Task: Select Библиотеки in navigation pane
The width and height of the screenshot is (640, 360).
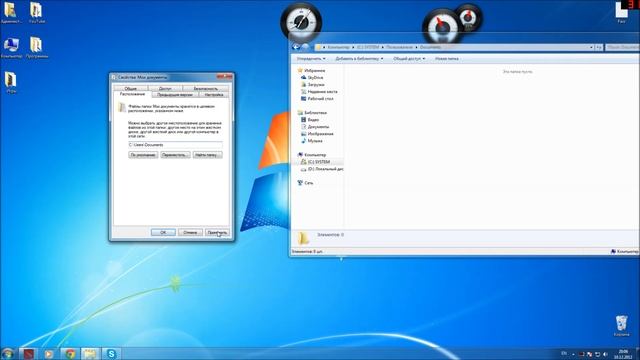Action: coord(316,113)
